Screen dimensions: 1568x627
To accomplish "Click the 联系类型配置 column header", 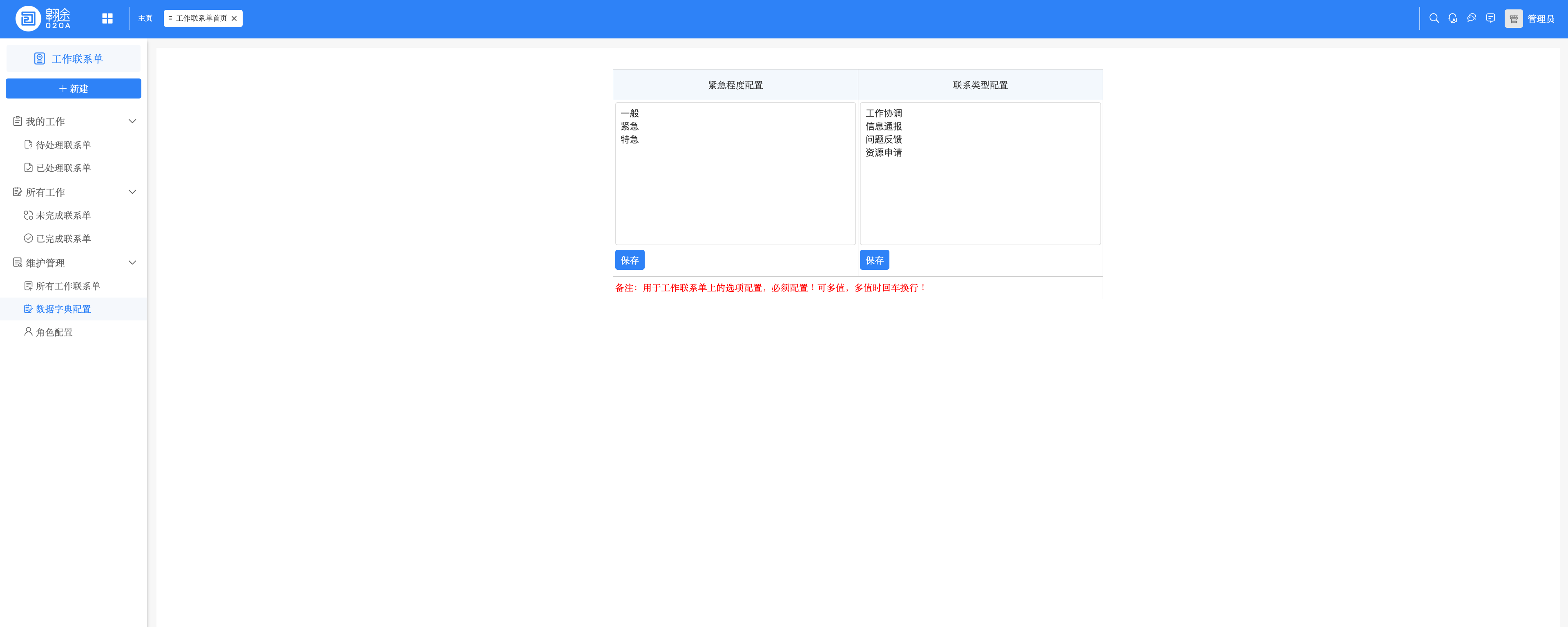I will pyautogui.click(x=980, y=85).
